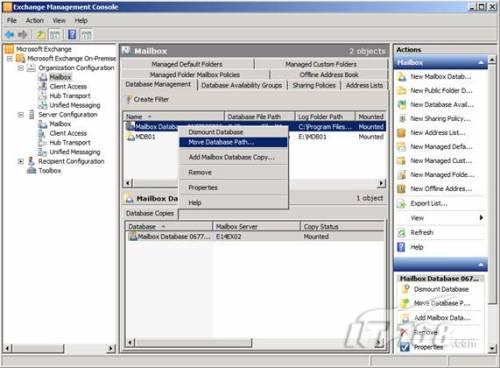
Task: Click the Create Filter funnel icon
Action: [x=128, y=99]
